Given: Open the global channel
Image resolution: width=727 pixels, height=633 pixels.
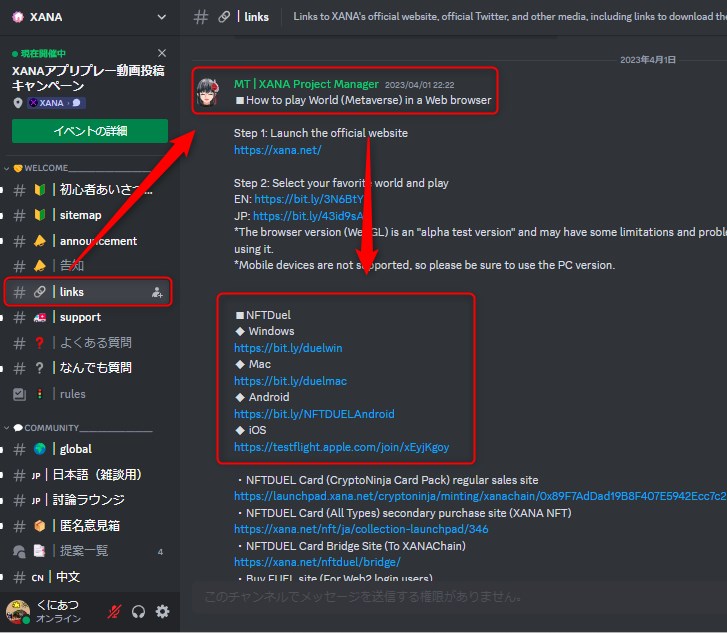Looking at the screenshot, I should click(88, 449).
